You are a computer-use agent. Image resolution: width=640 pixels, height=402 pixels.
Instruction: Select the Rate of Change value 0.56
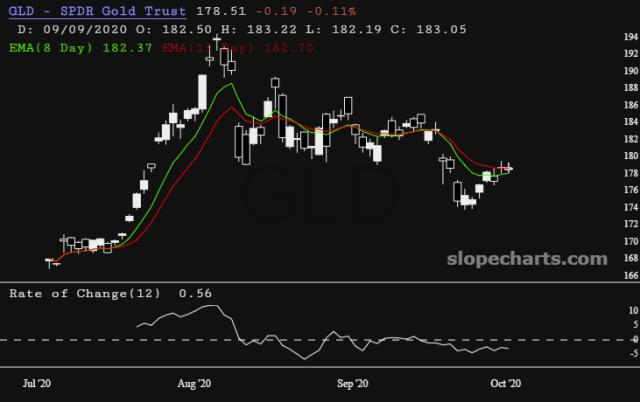(195, 293)
